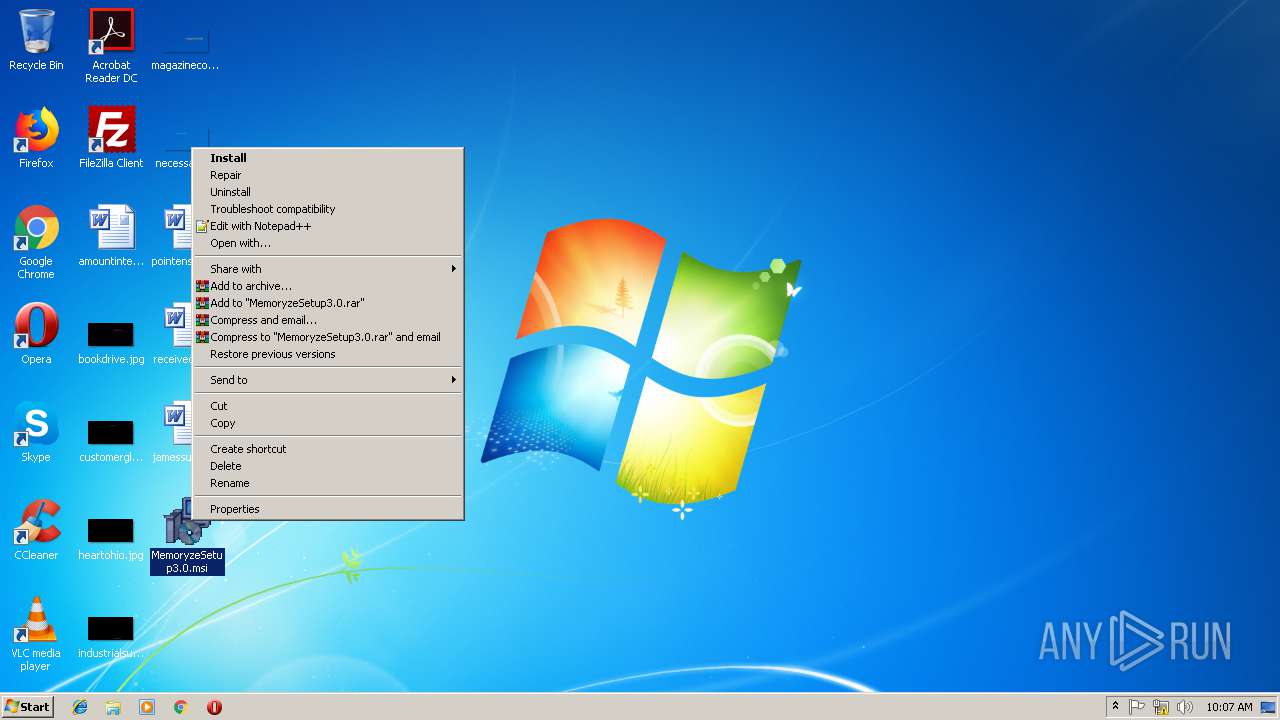
Task: Choose Uninstall from context menu
Action: [x=328, y=192]
